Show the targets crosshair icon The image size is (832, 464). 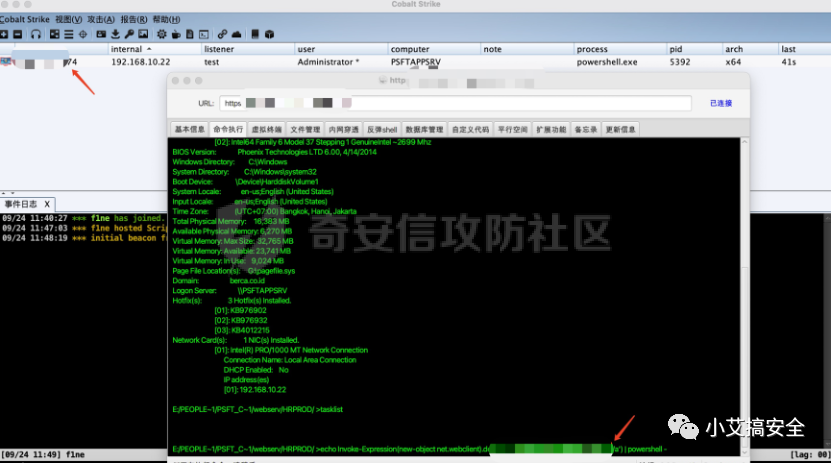click(x=83, y=35)
